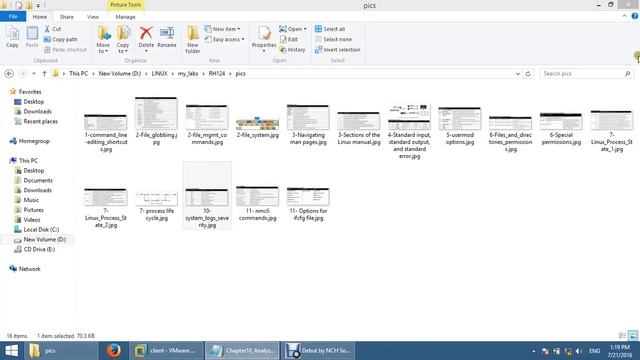640x360 pixels.
Task: Refresh the folder view
Action: 528,74
